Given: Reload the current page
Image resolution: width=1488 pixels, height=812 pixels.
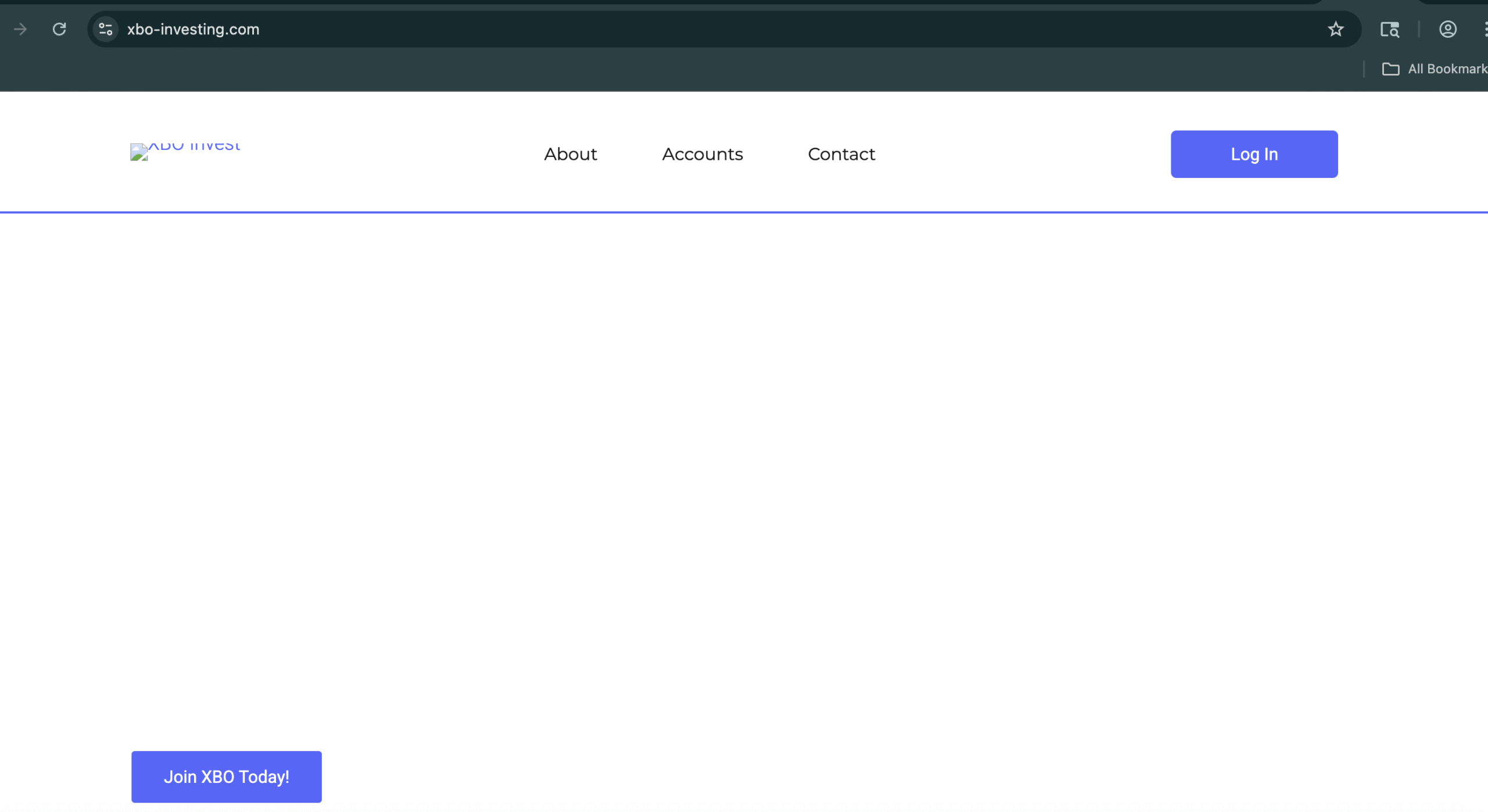Looking at the screenshot, I should pyautogui.click(x=59, y=29).
